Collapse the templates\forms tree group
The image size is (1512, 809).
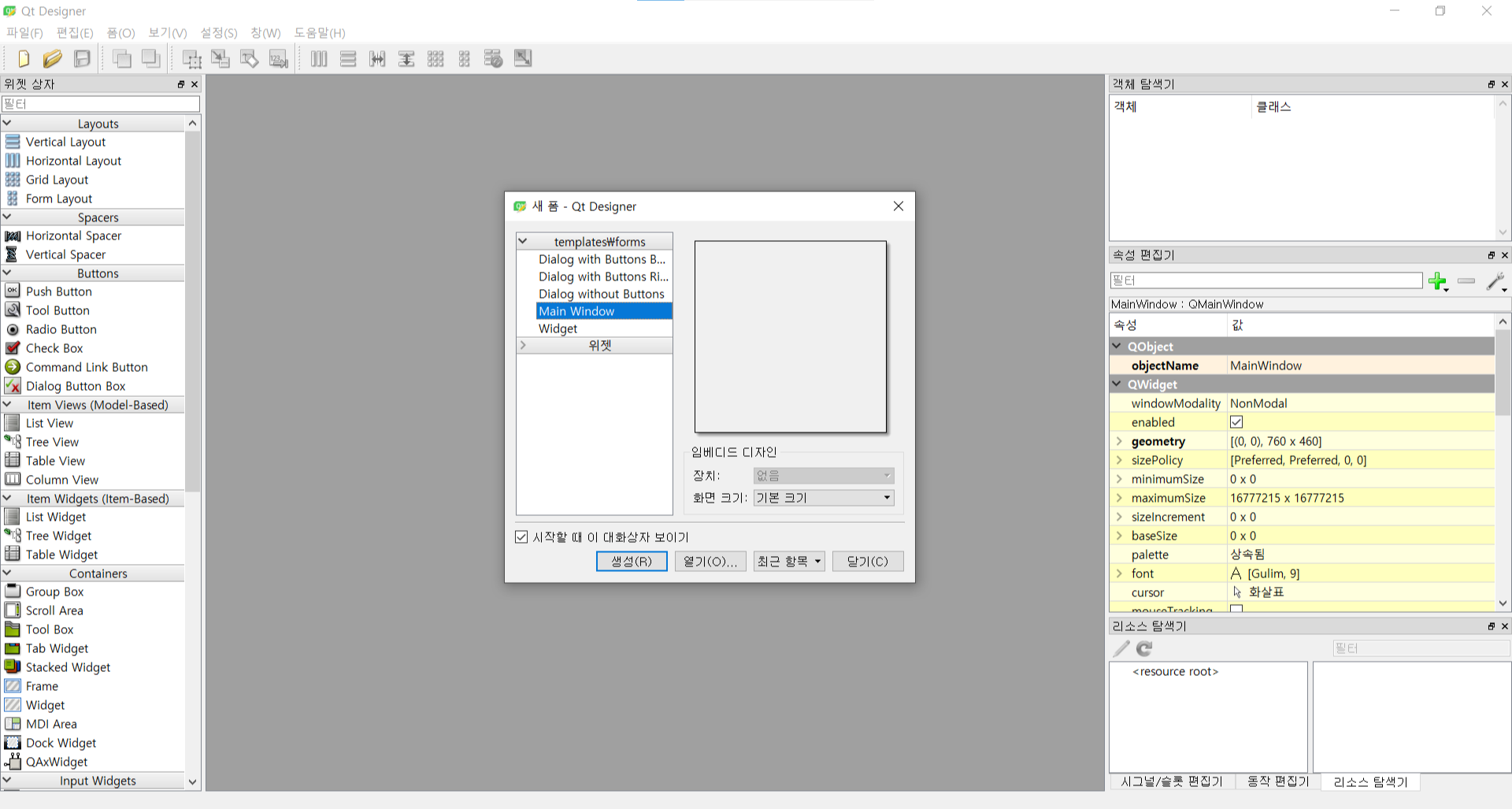point(523,241)
